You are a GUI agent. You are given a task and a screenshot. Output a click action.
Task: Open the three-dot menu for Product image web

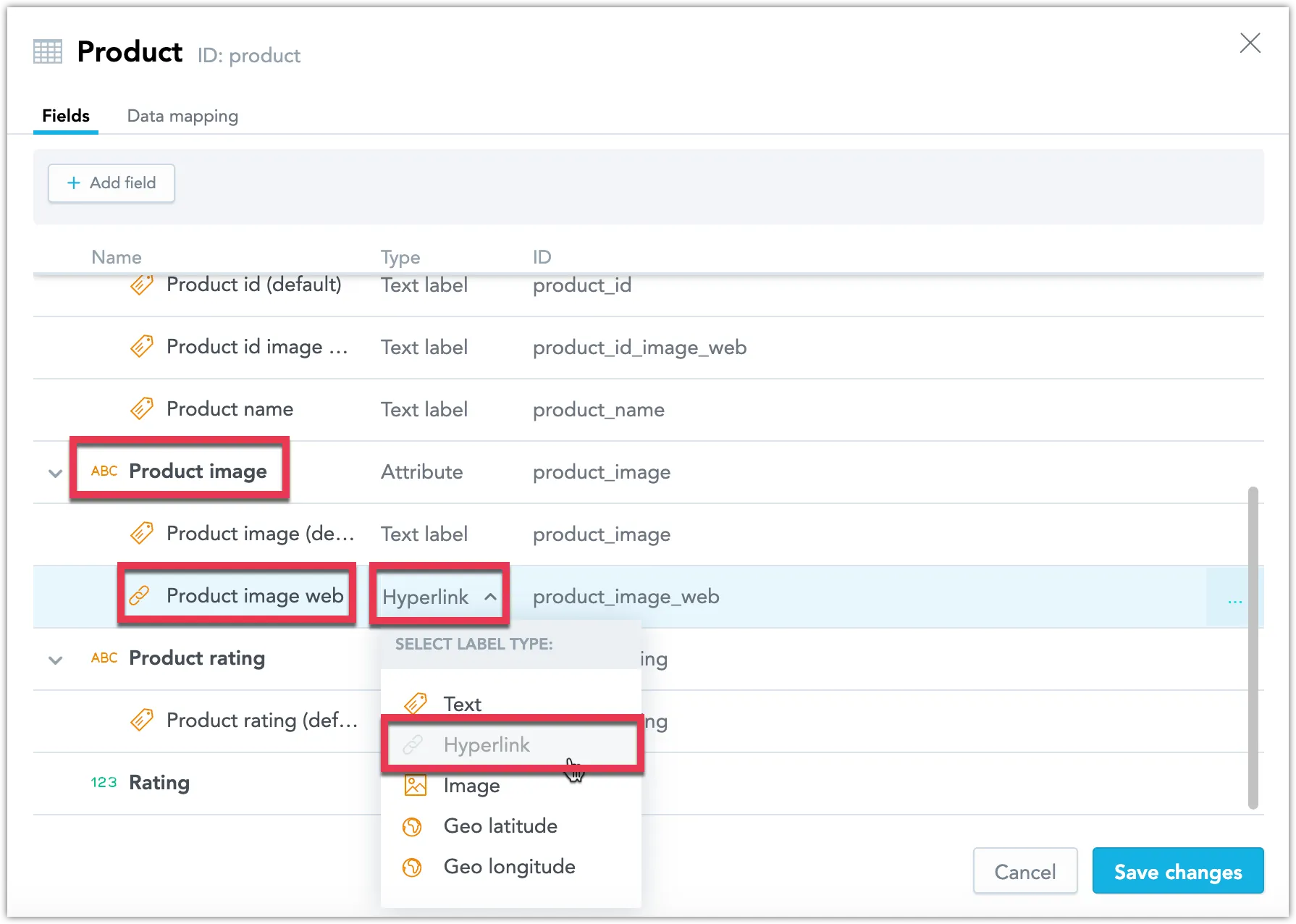coord(1234,597)
